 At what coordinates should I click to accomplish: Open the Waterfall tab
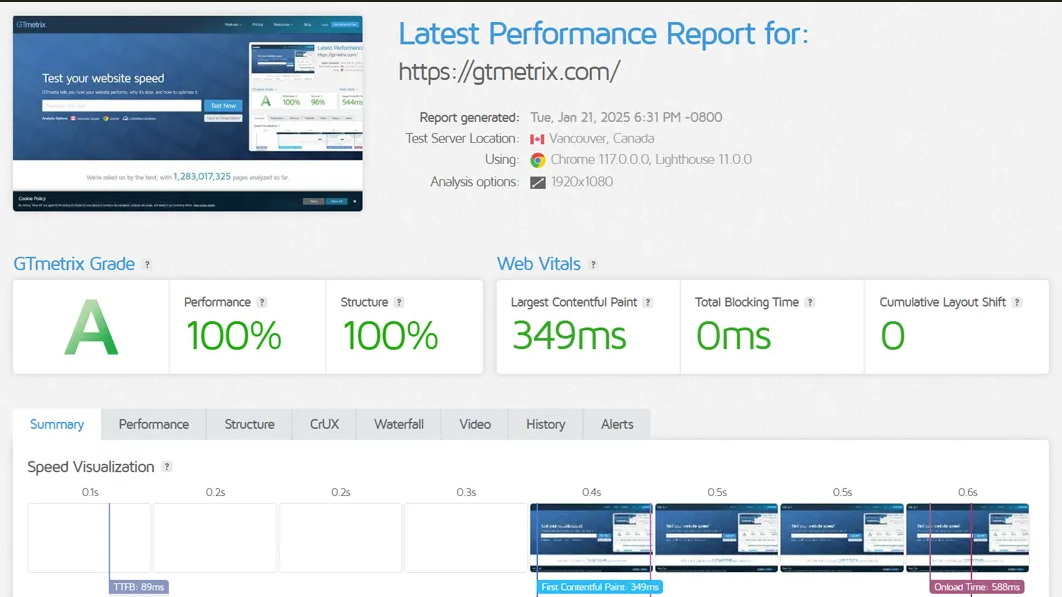399,424
